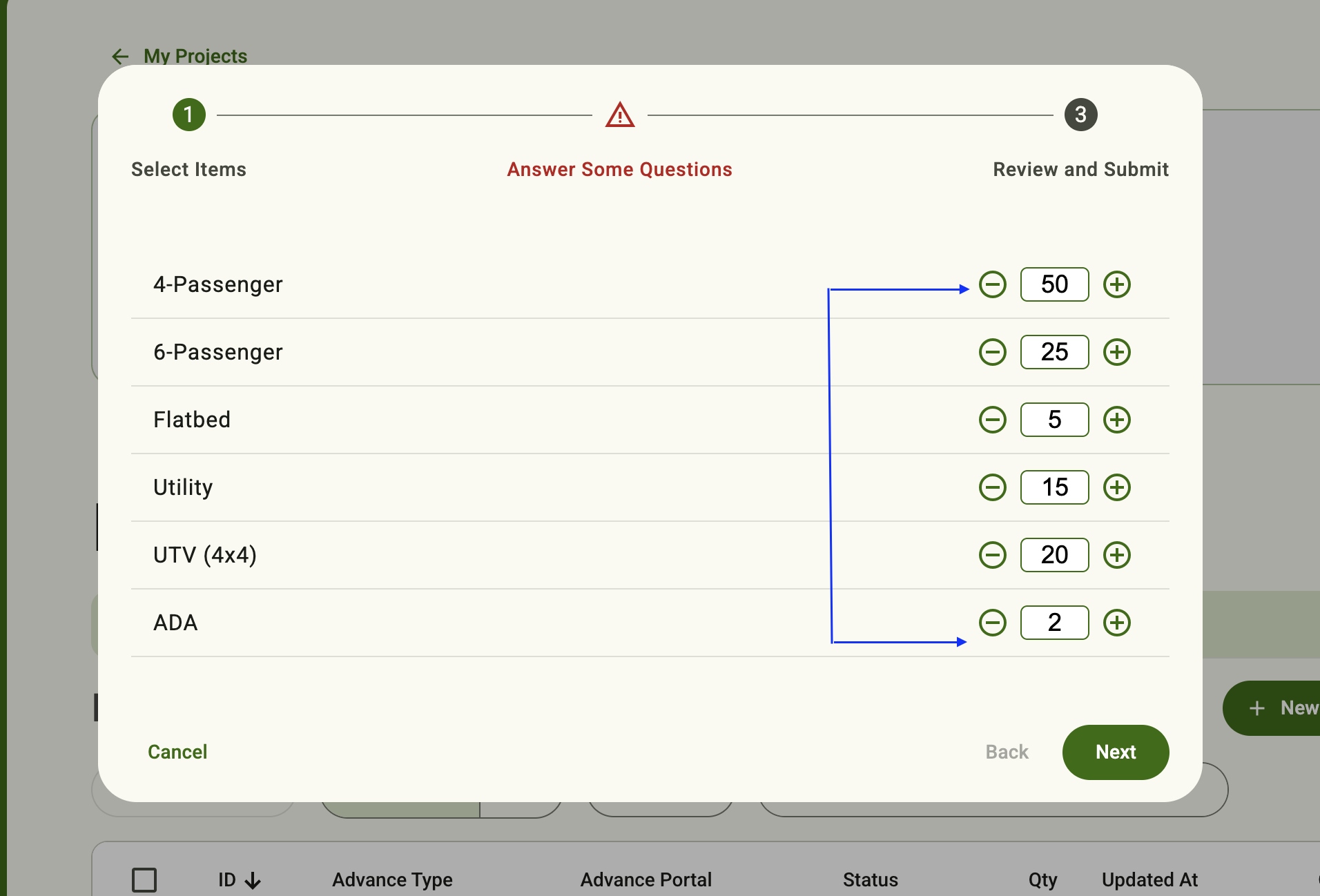Click the Advance Type column header

tap(393, 880)
